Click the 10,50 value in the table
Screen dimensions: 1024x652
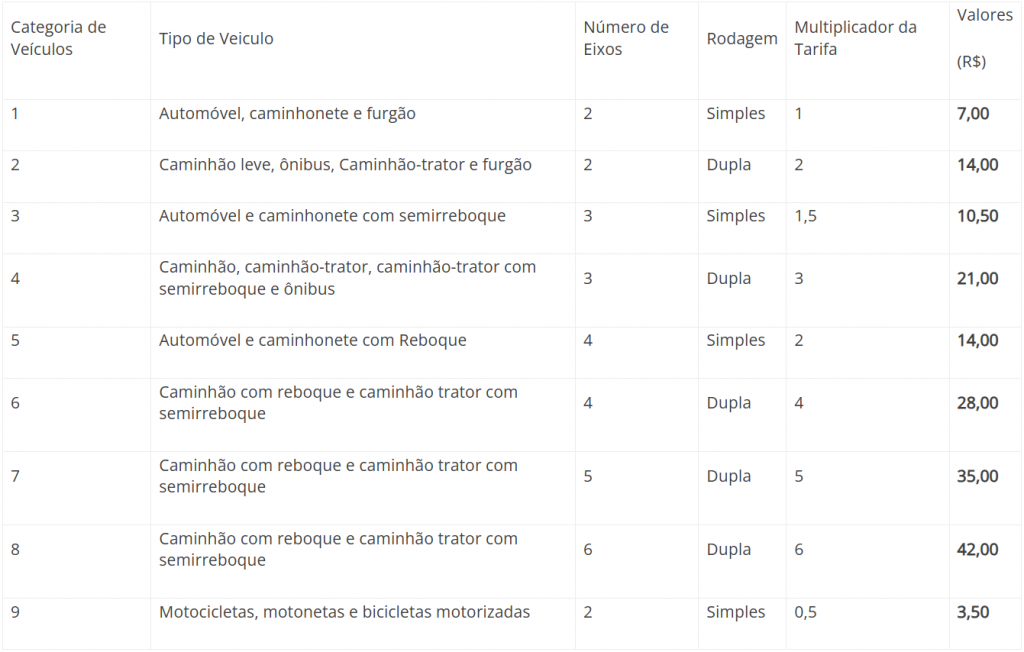tap(978, 216)
